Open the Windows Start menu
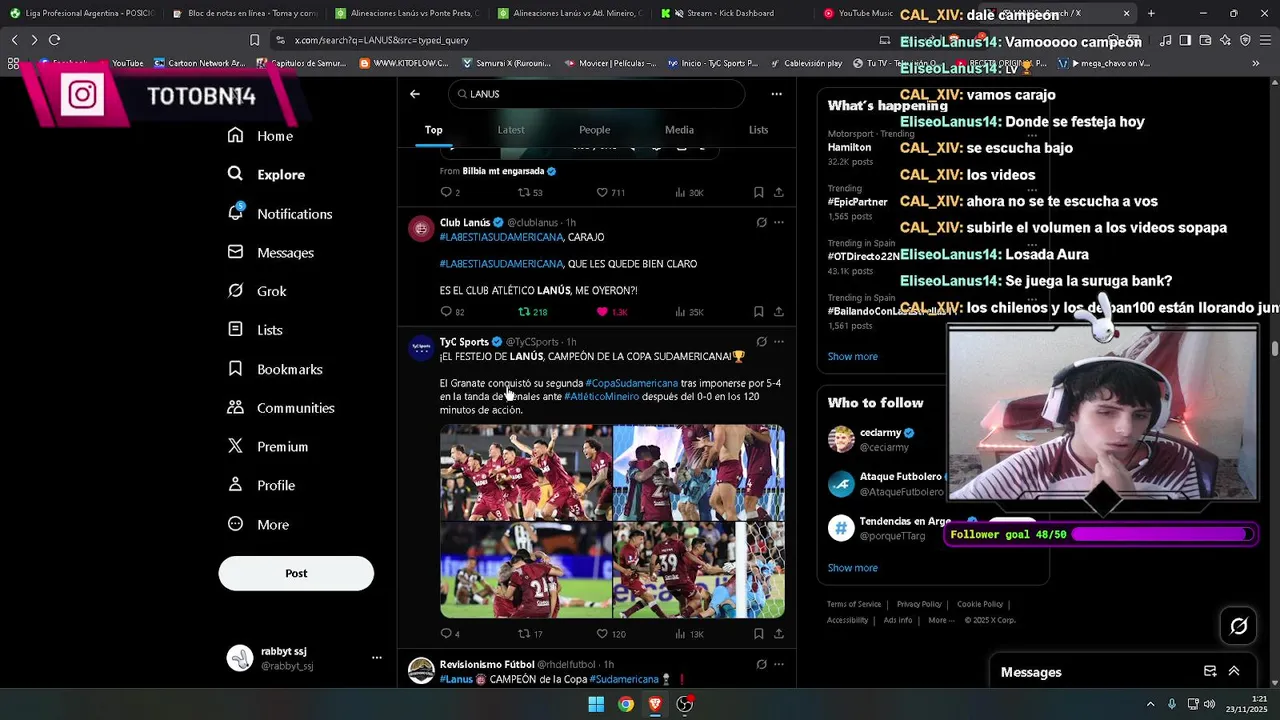This screenshot has width=1280, height=720. (596, 704)
